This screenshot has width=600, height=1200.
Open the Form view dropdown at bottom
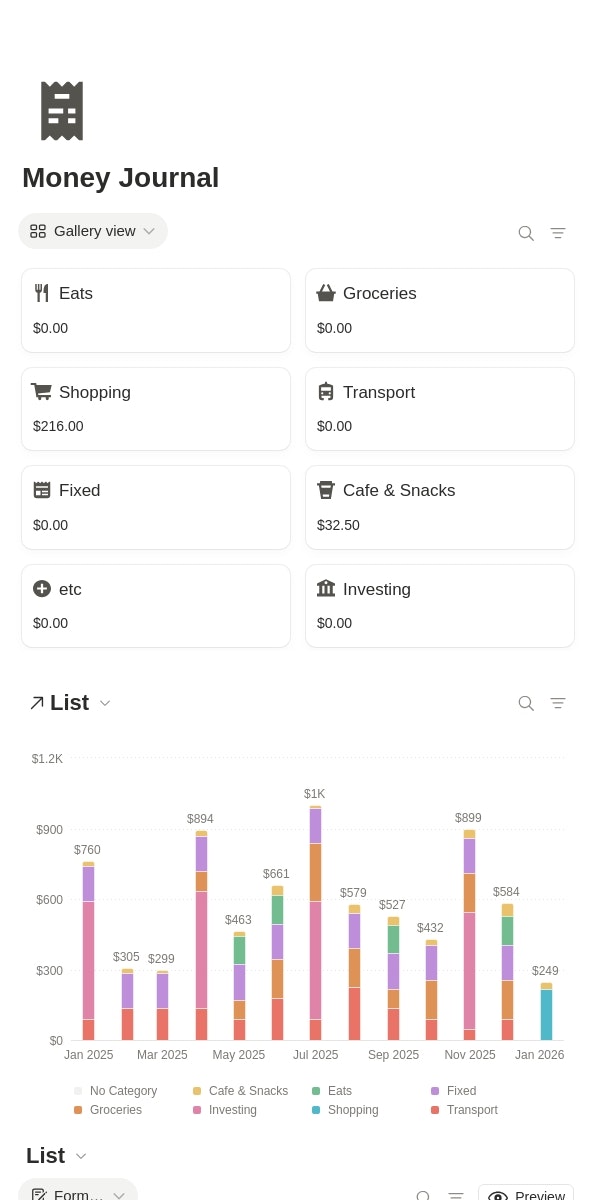point(78,1192)
